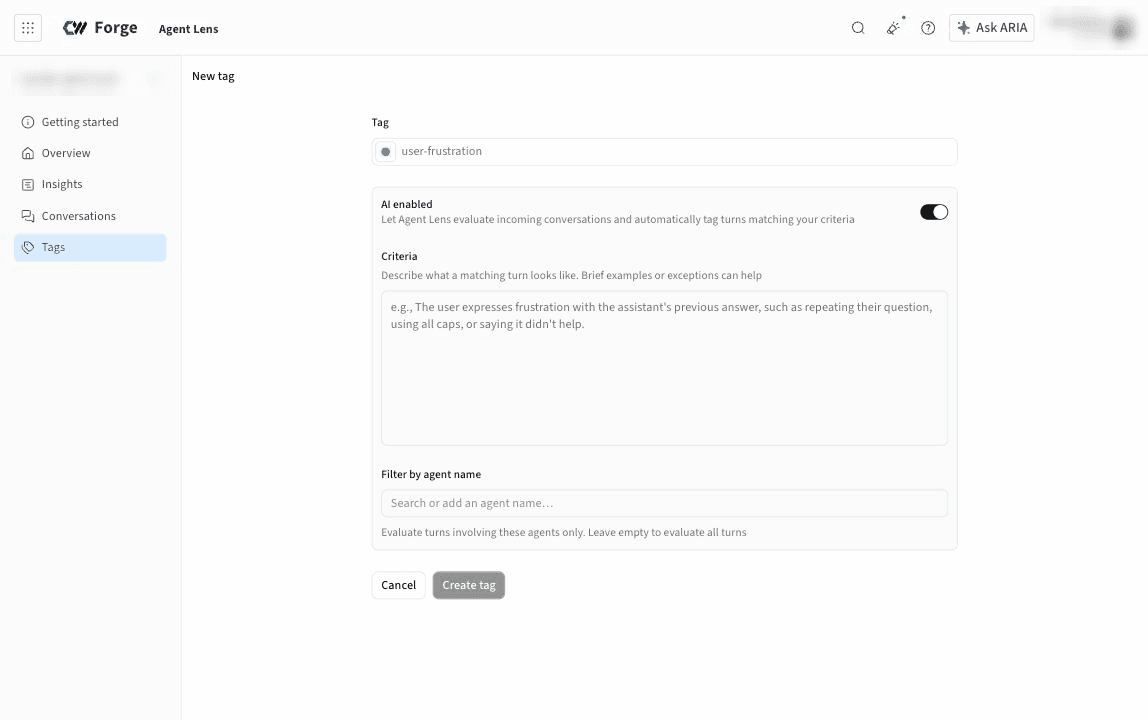Click the text 'Evaluate turns involving these agents only'

[482, 532]
